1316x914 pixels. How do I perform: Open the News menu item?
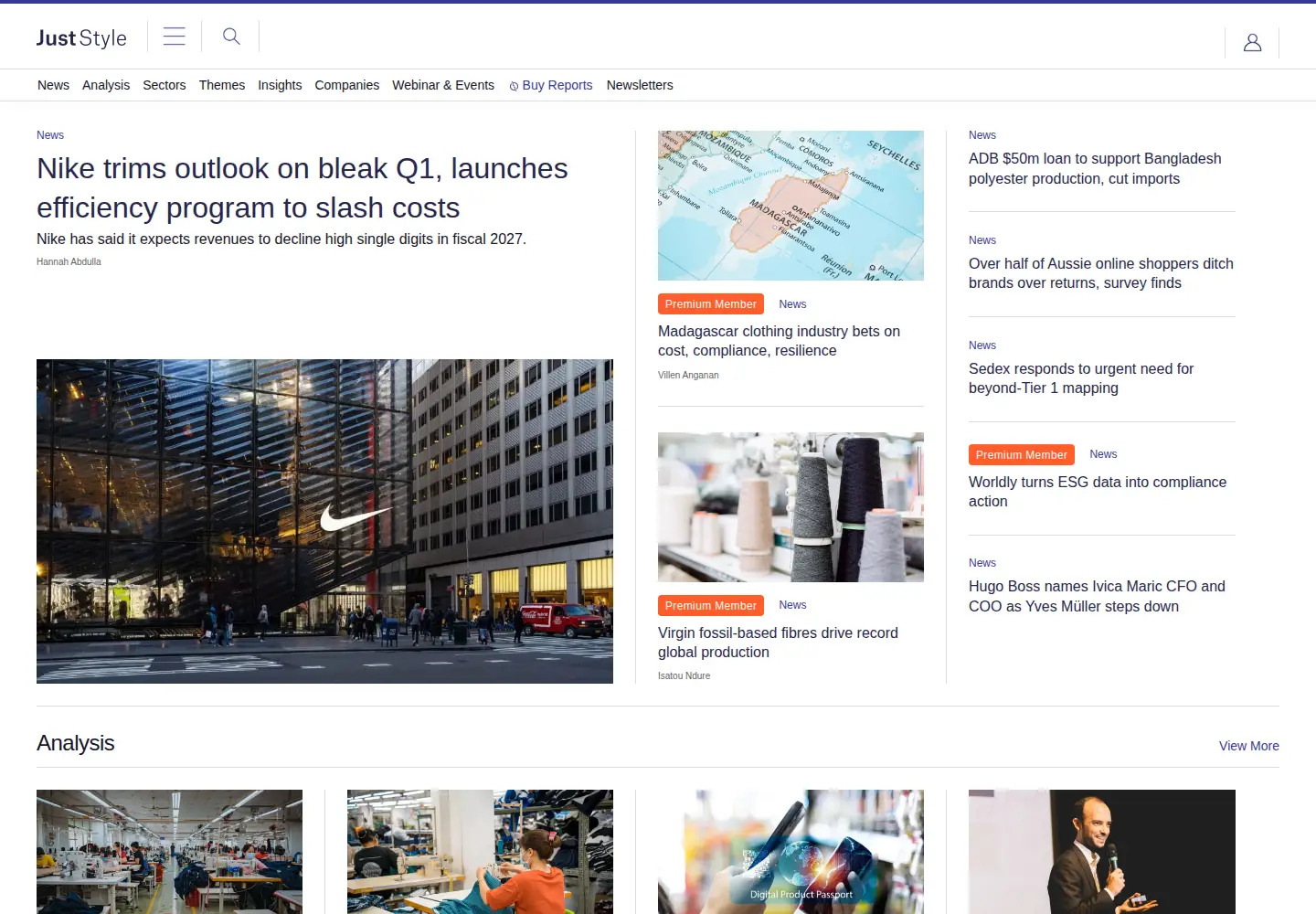pyautogui.click(x=53, y=85)
